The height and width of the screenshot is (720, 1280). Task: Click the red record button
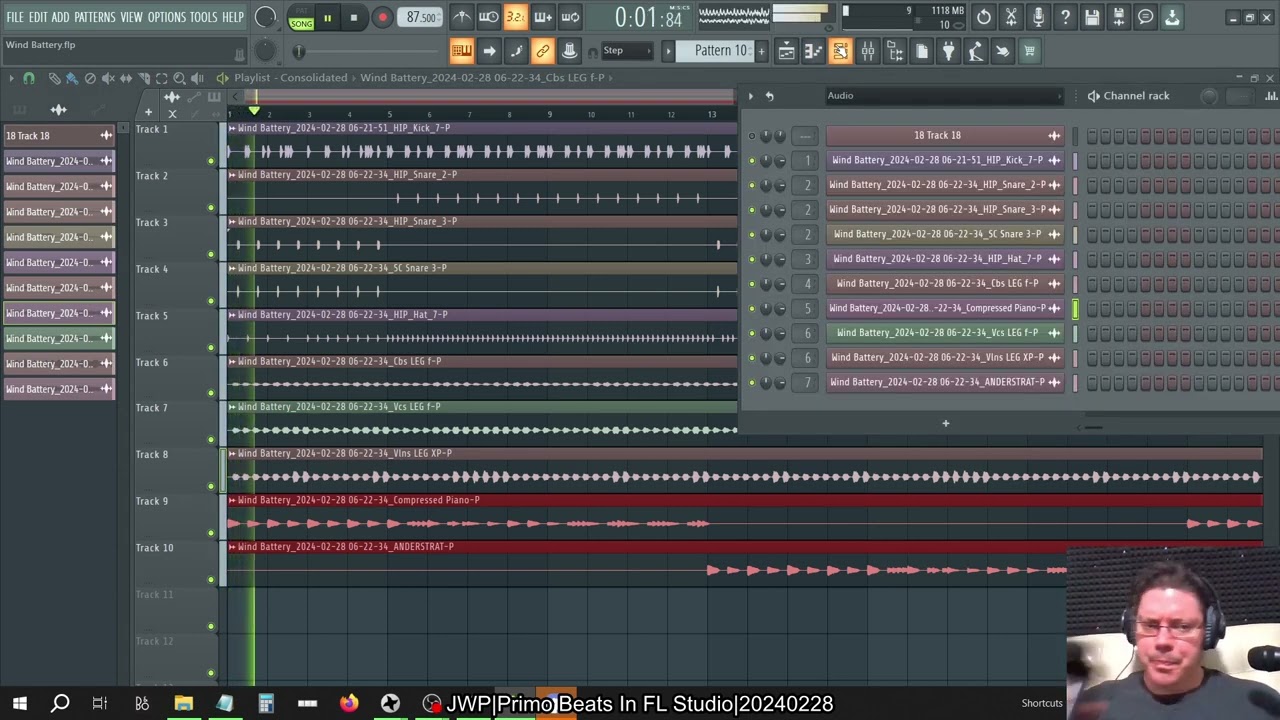[382, 18]
